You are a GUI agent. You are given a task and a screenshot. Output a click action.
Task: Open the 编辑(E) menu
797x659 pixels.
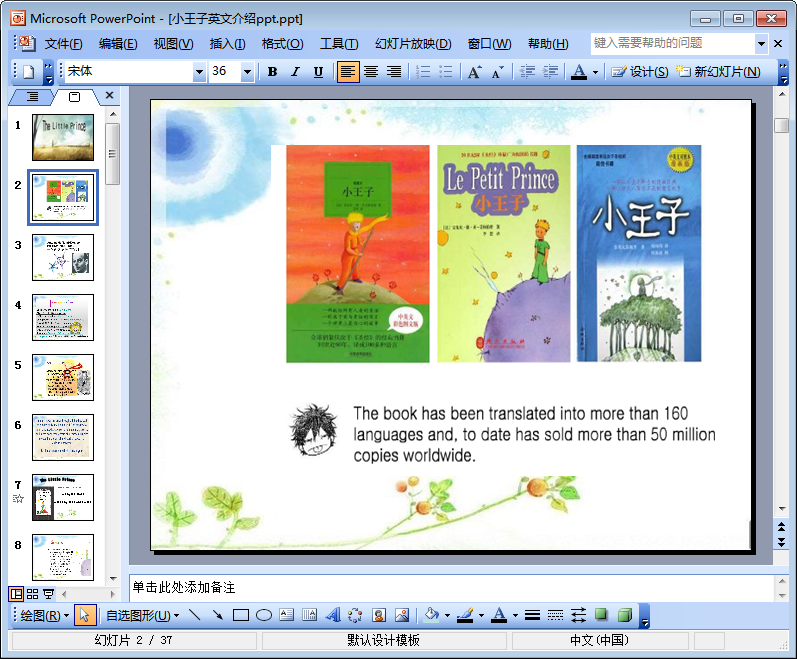point(118,44)
